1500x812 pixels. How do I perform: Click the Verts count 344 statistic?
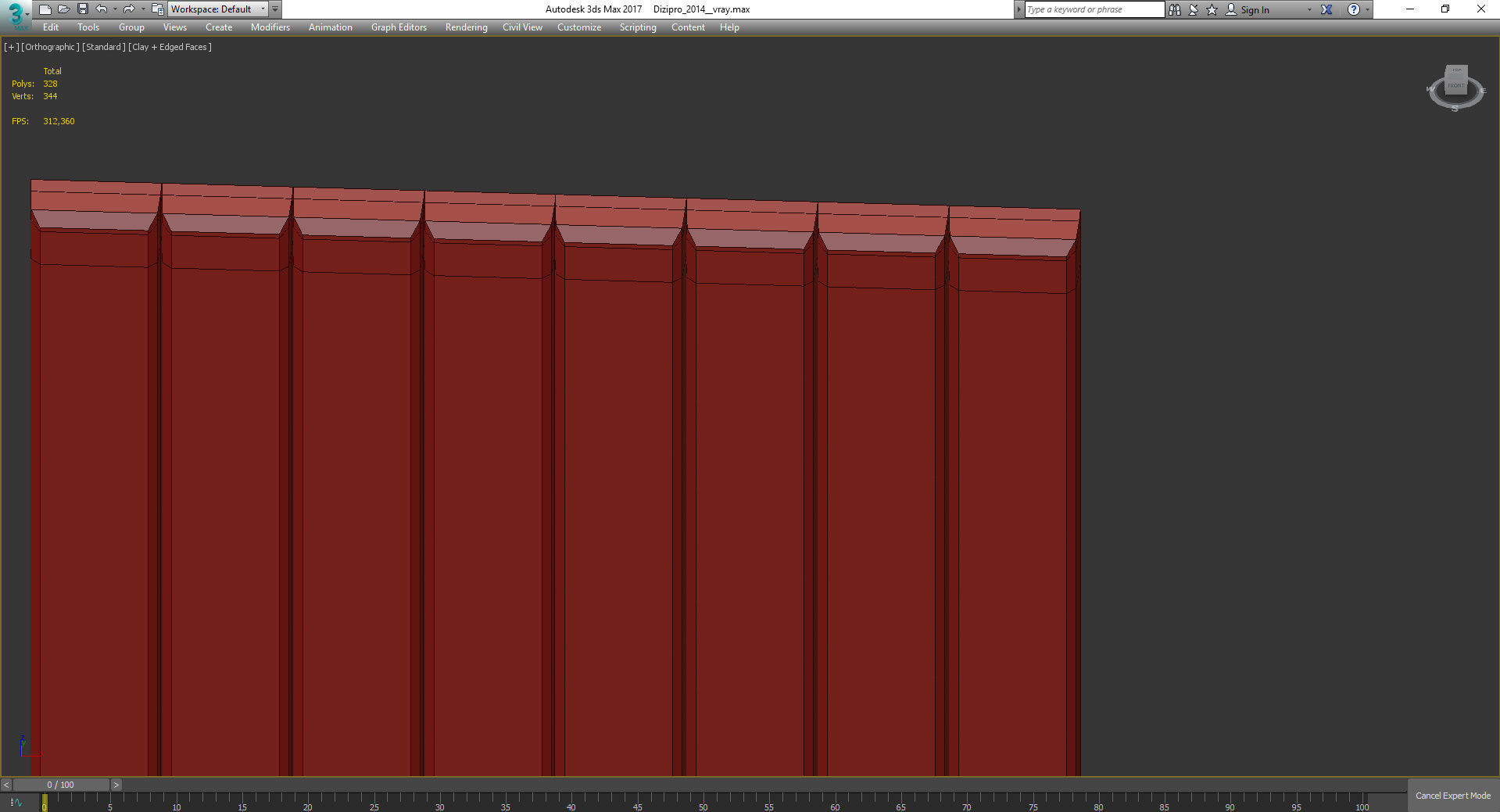pos(50,96)
